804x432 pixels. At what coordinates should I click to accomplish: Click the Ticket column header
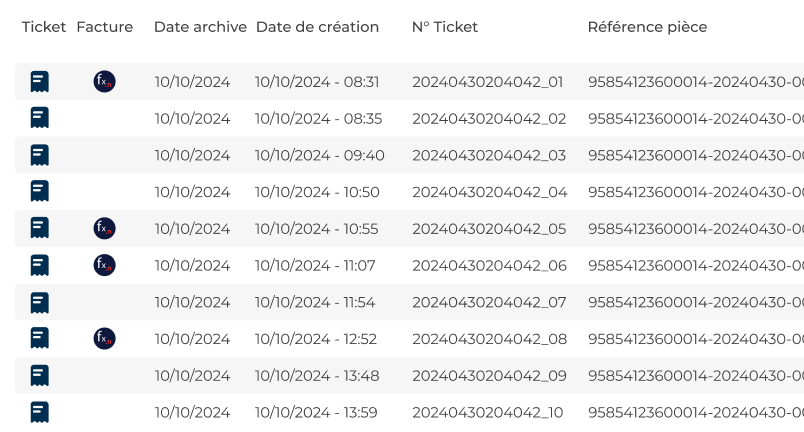[44, 27]
